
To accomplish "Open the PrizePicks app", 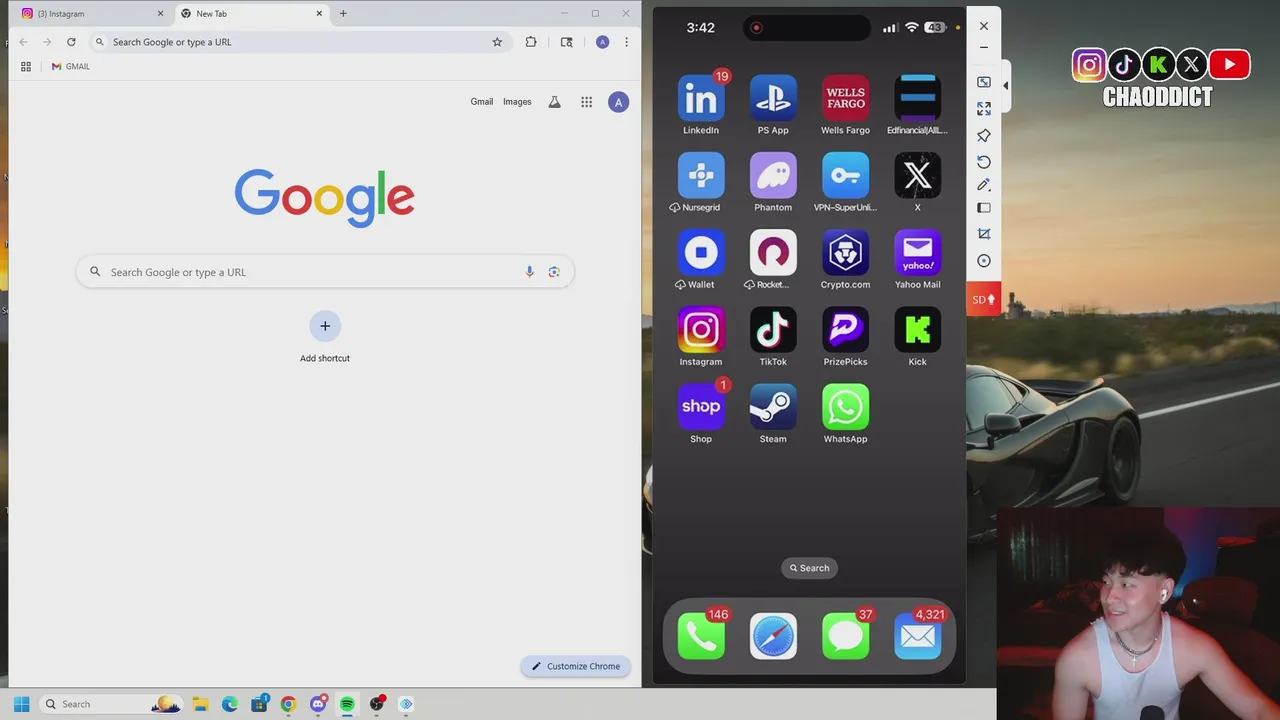I will click(845, 330).
